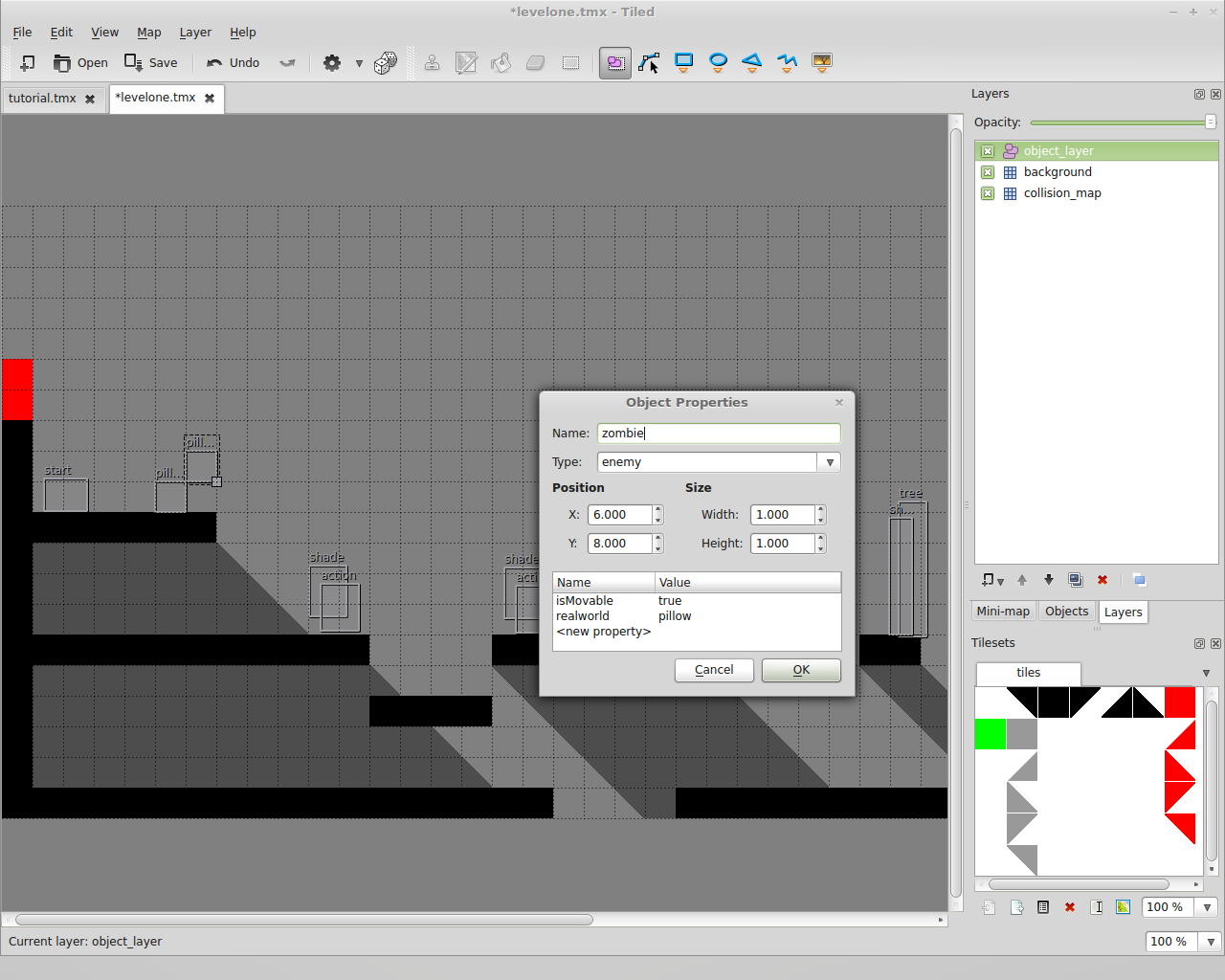Activate the Select Objects tool
Viewport: 1225px width, 980px height.
pyautogui.click(x=615, y=63)
